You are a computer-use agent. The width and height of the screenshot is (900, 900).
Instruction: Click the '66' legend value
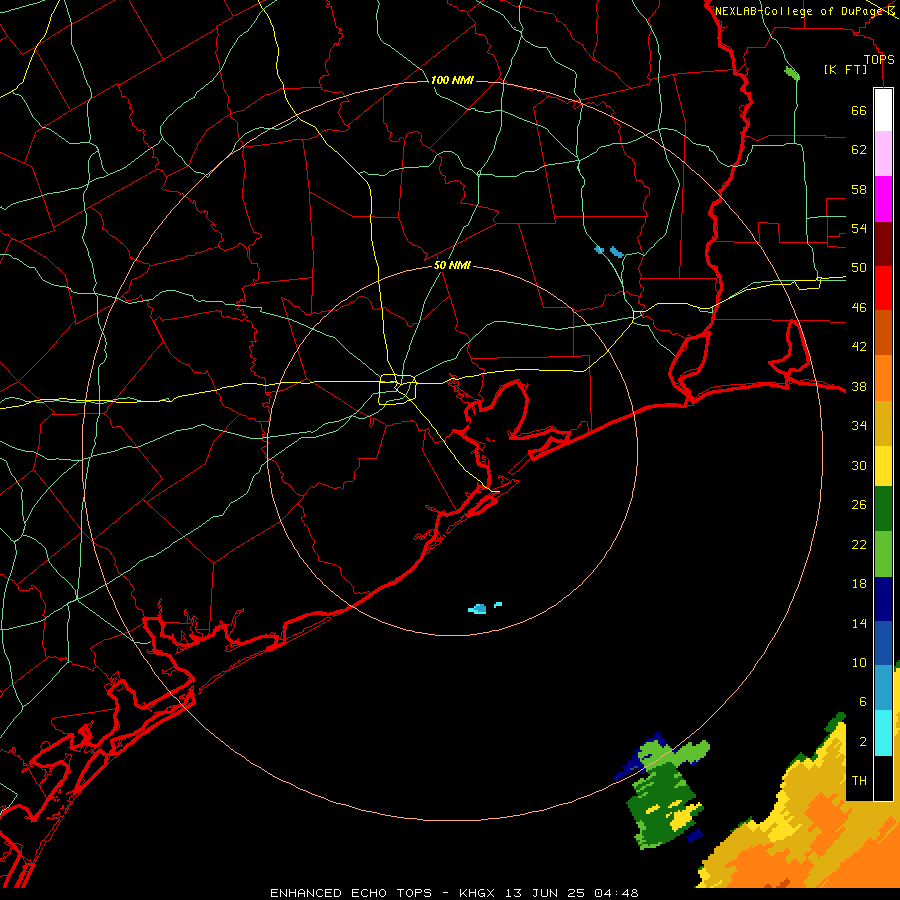(859, 110)
